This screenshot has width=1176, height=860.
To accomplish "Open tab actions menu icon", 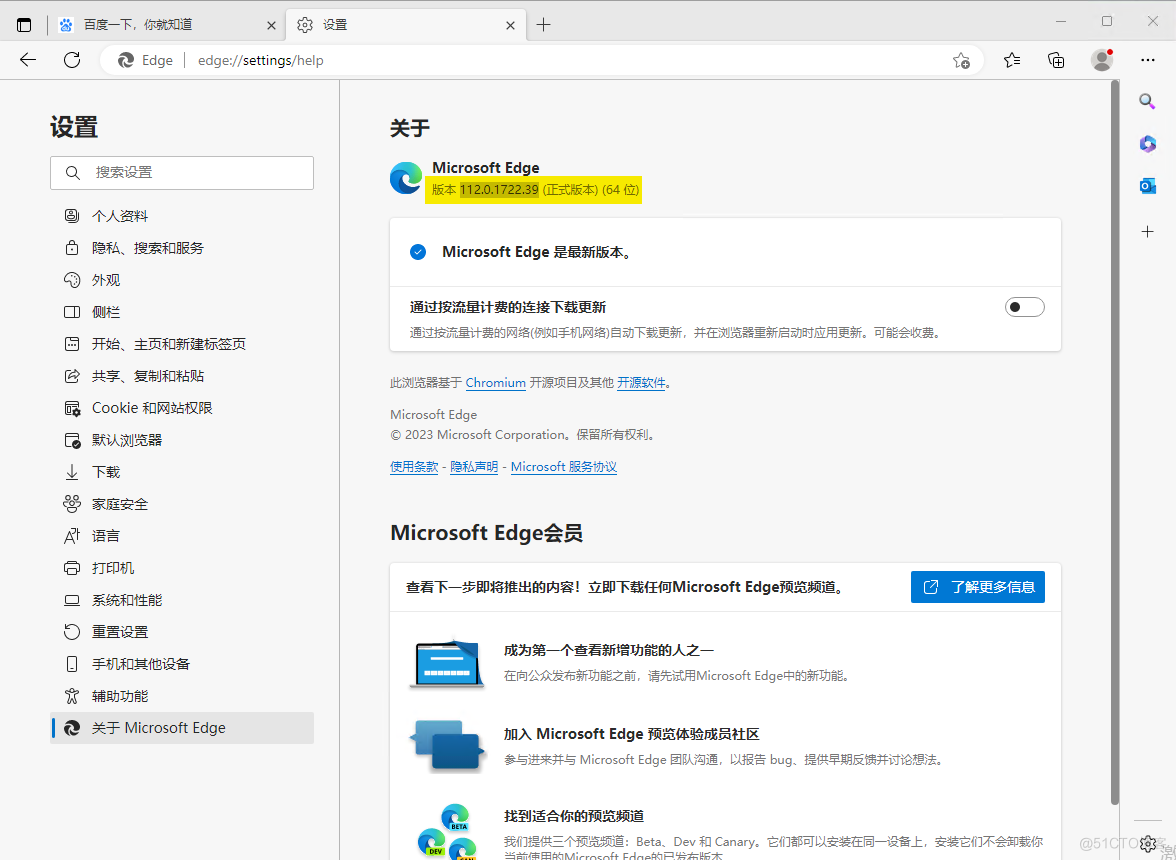I will (24, 24).
